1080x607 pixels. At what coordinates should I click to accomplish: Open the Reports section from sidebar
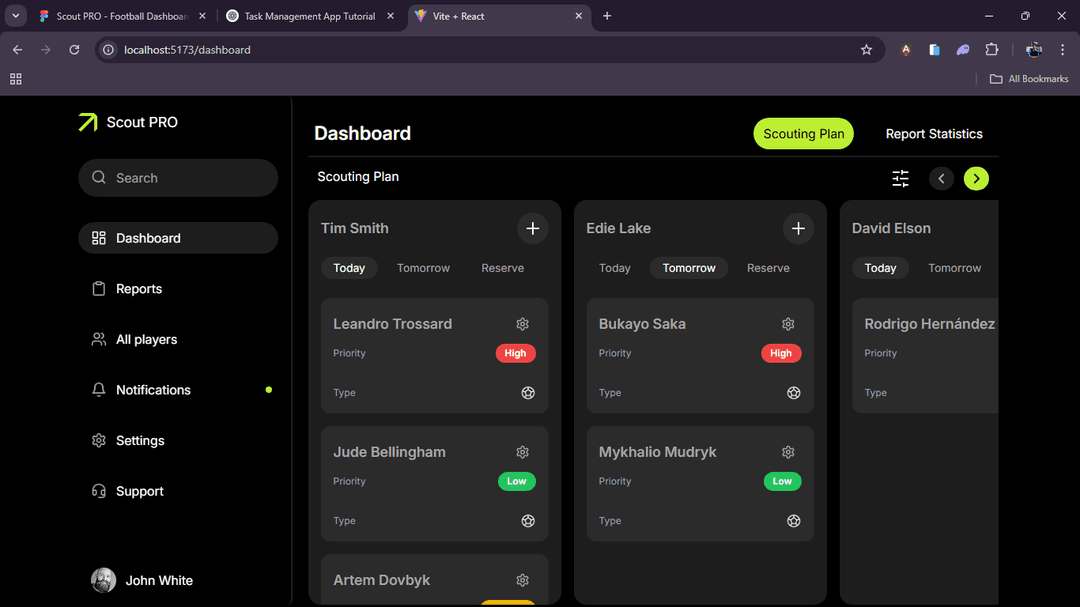(140, 288)
